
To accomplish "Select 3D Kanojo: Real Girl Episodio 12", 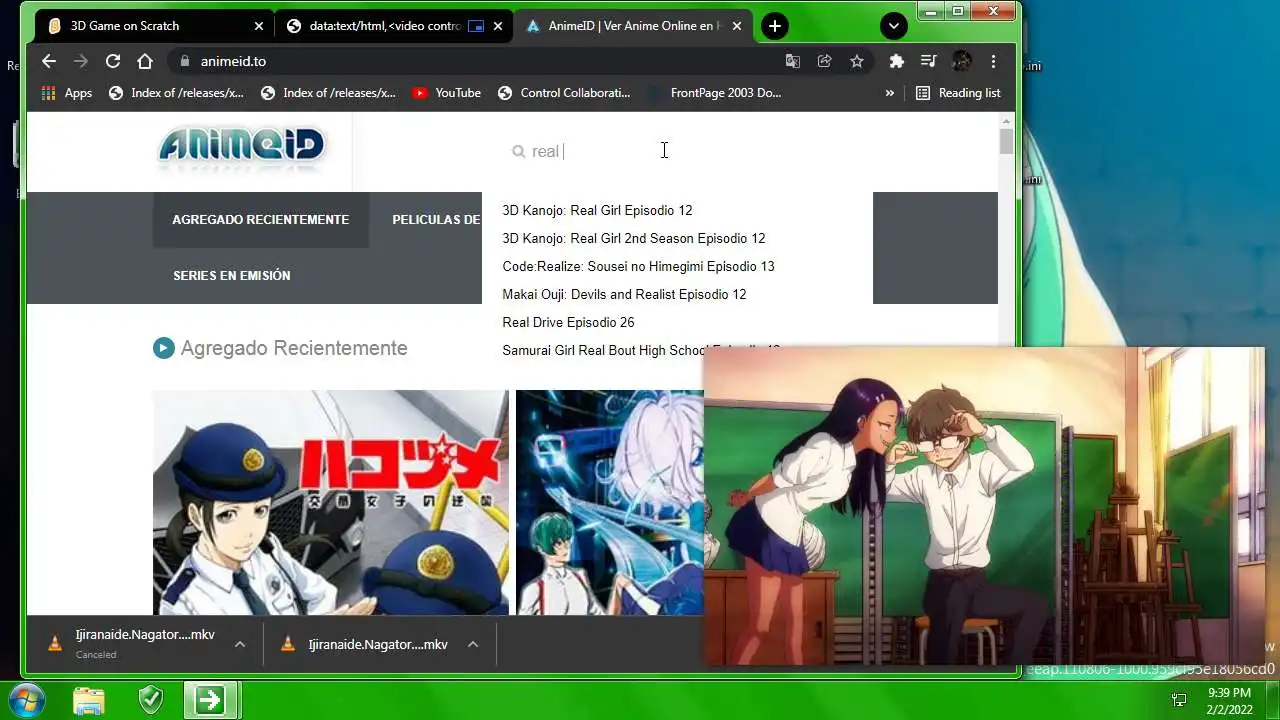I will 597,210.
